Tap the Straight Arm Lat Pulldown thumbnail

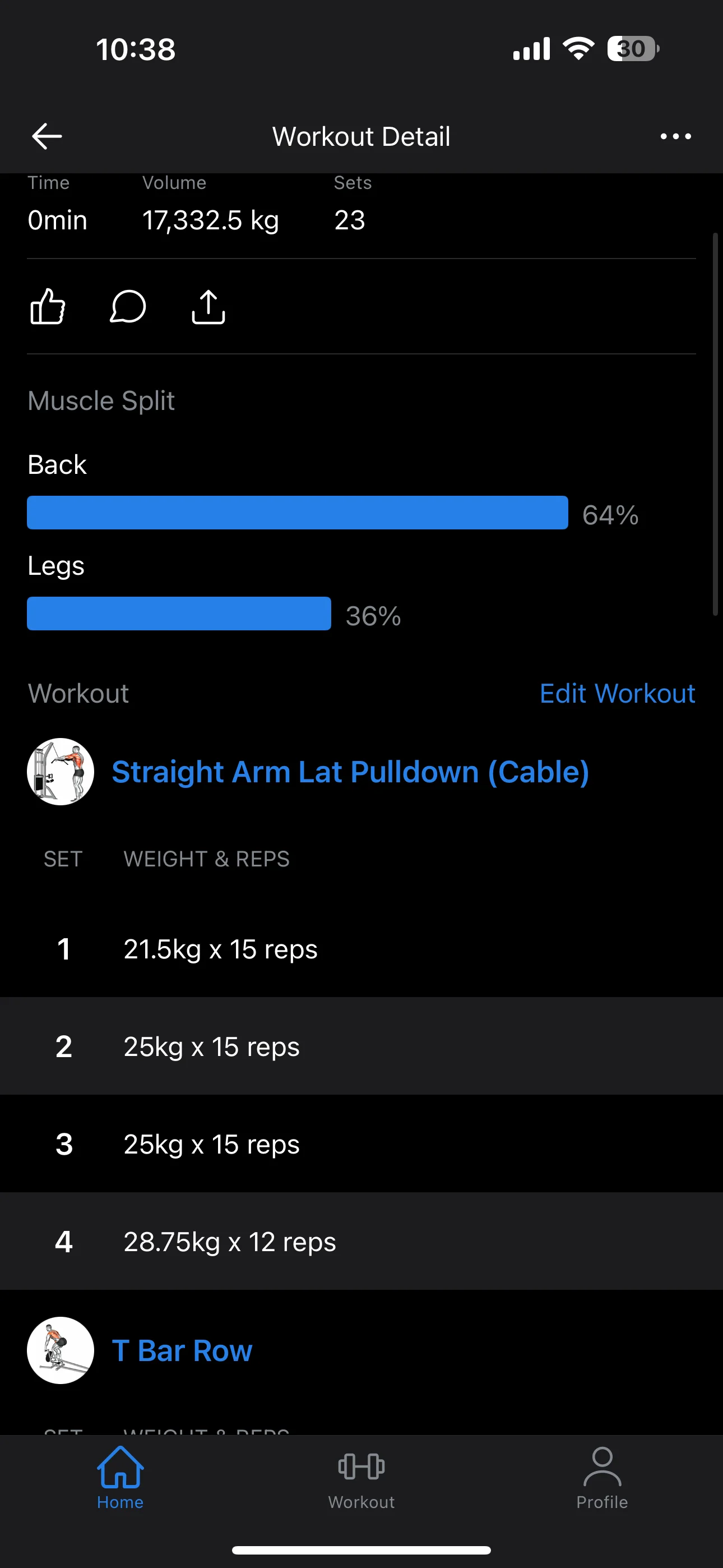(x=61, y=772)
